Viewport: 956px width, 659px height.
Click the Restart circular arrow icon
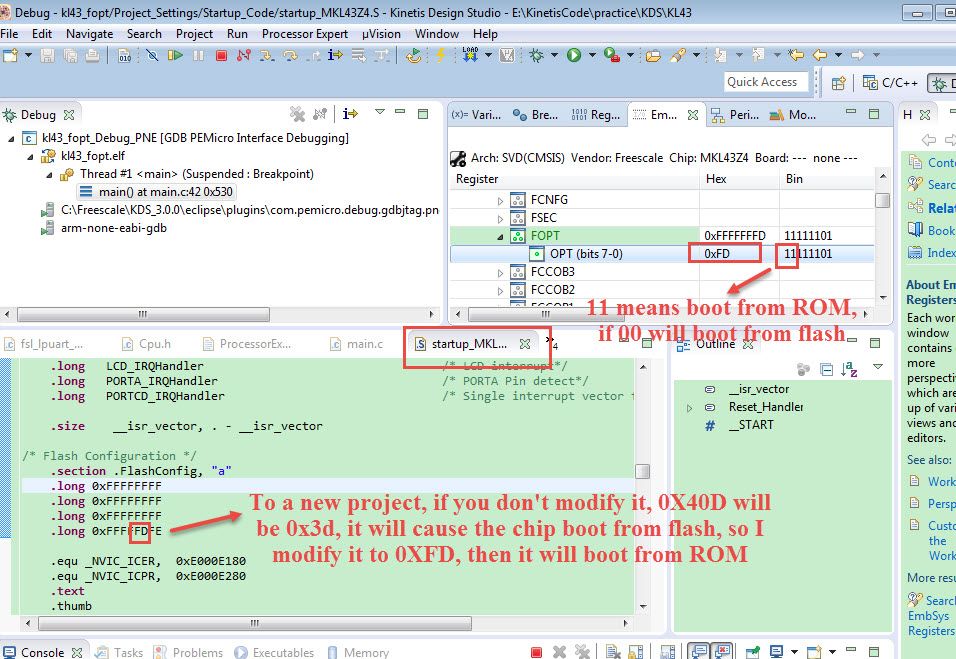413,55
